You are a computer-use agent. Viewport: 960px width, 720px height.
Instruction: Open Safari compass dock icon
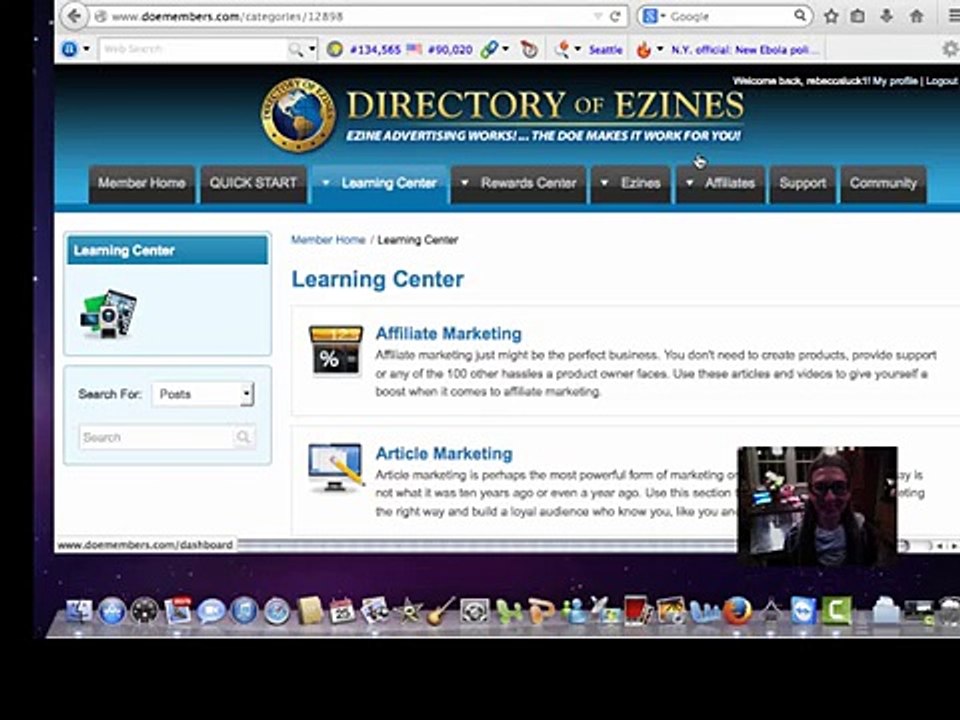coord(277,611)
